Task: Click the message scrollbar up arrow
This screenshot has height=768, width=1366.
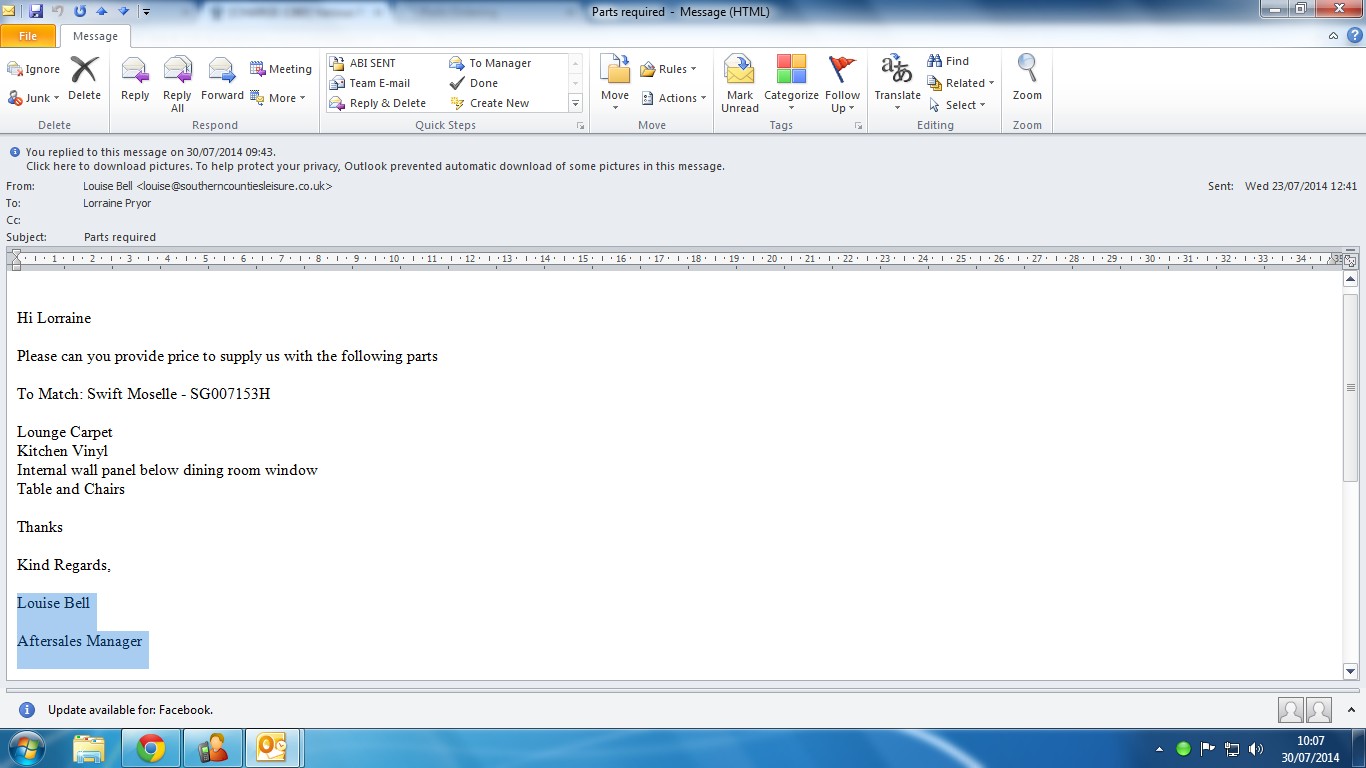Action: 1350,280
